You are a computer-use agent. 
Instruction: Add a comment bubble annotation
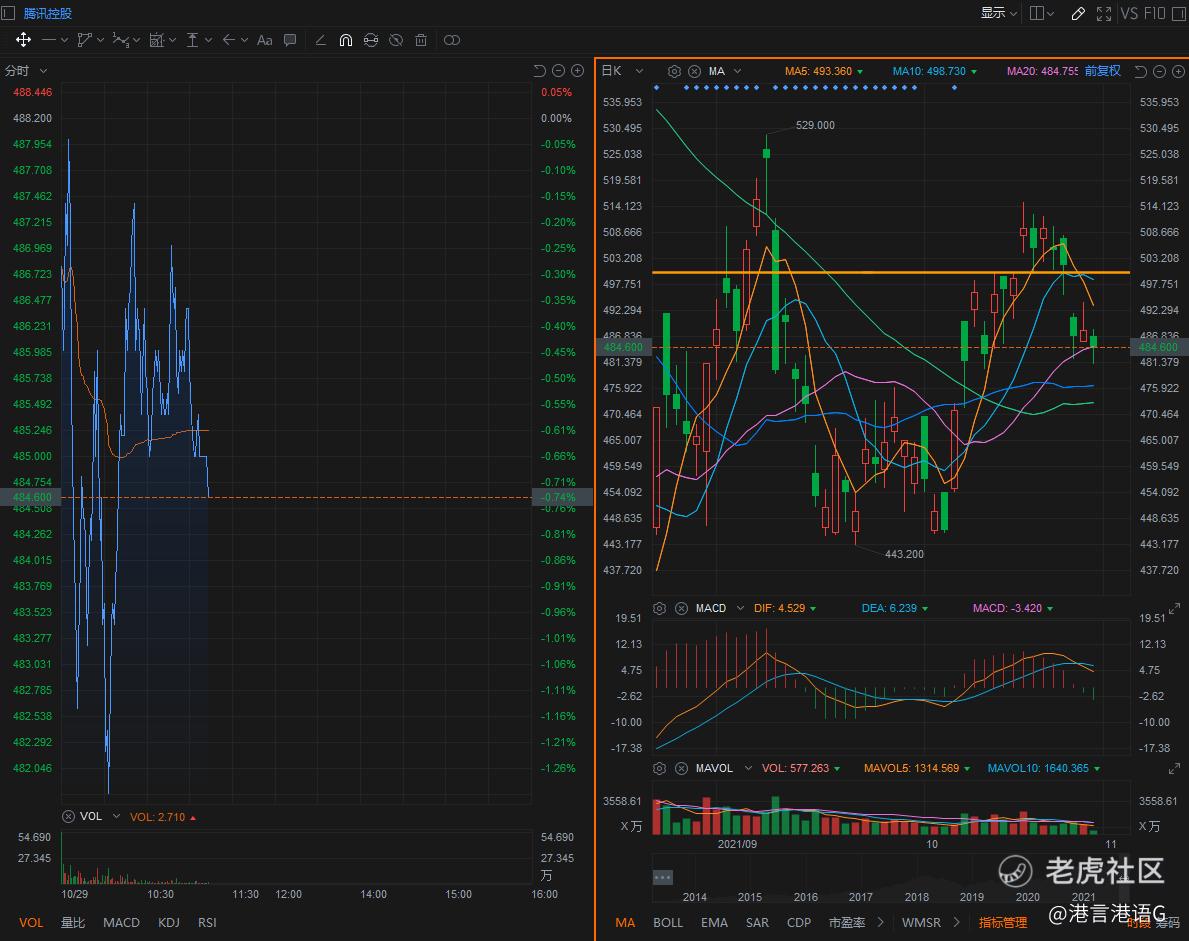pyautogui.click(x=290, y=40)
